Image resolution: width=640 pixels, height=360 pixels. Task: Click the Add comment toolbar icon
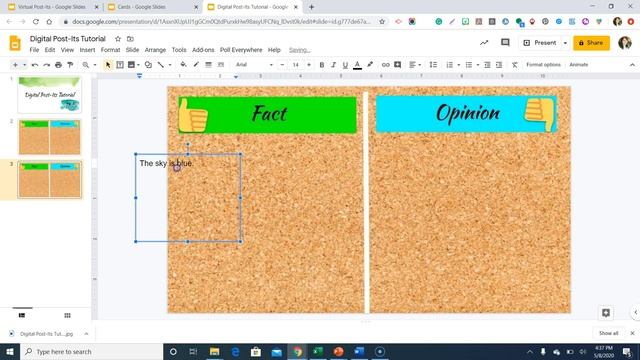coord(398,65)
